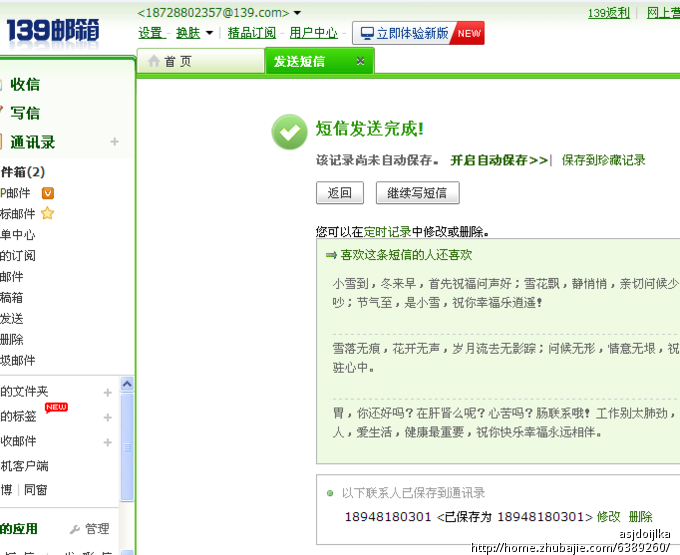This screenshot has width=680, height=555.
Task: Click the plus icon beside 通讯录
Action: pos(114,142)
